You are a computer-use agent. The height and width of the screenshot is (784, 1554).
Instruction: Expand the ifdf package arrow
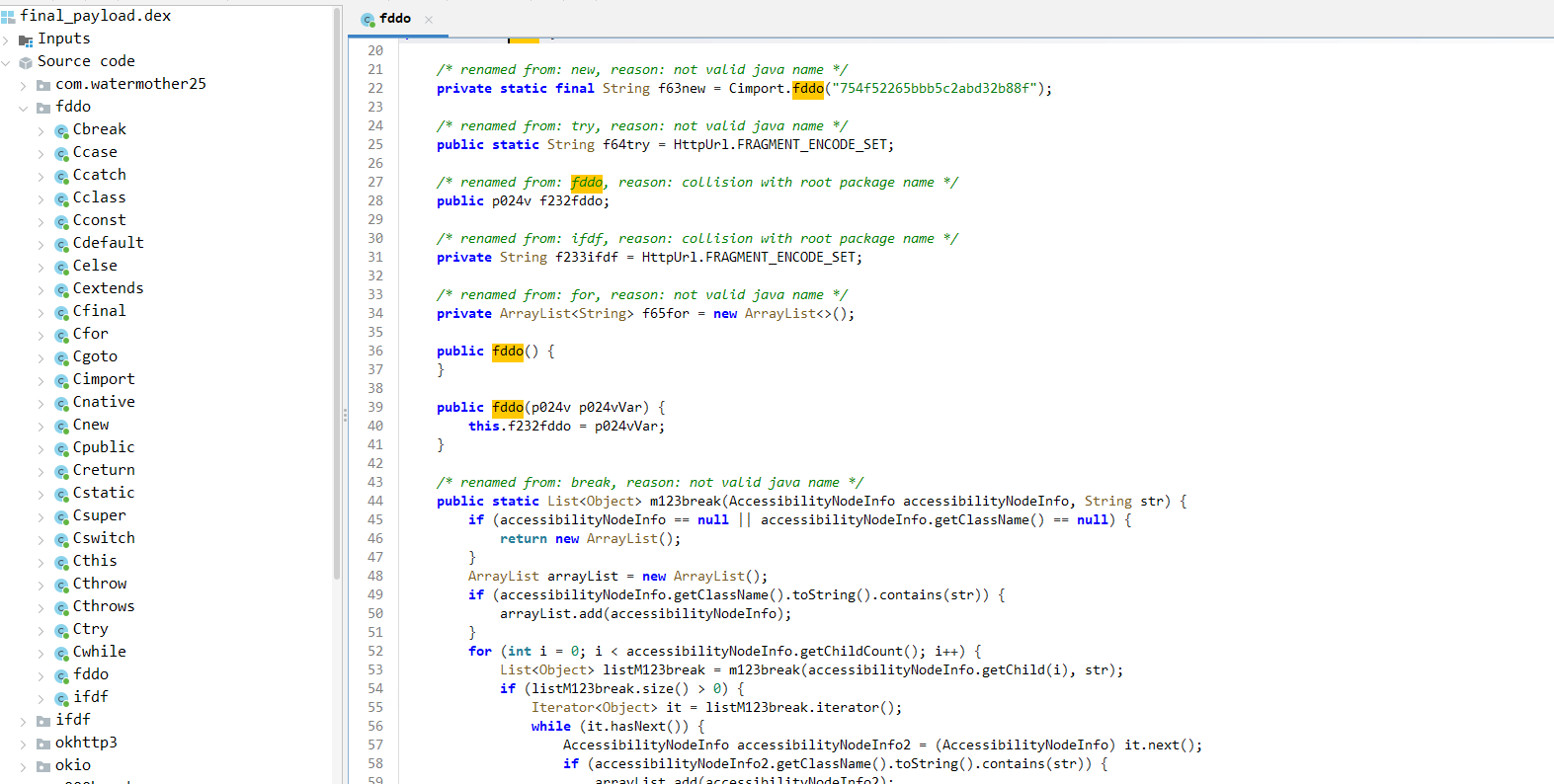[x=24, y=721]
